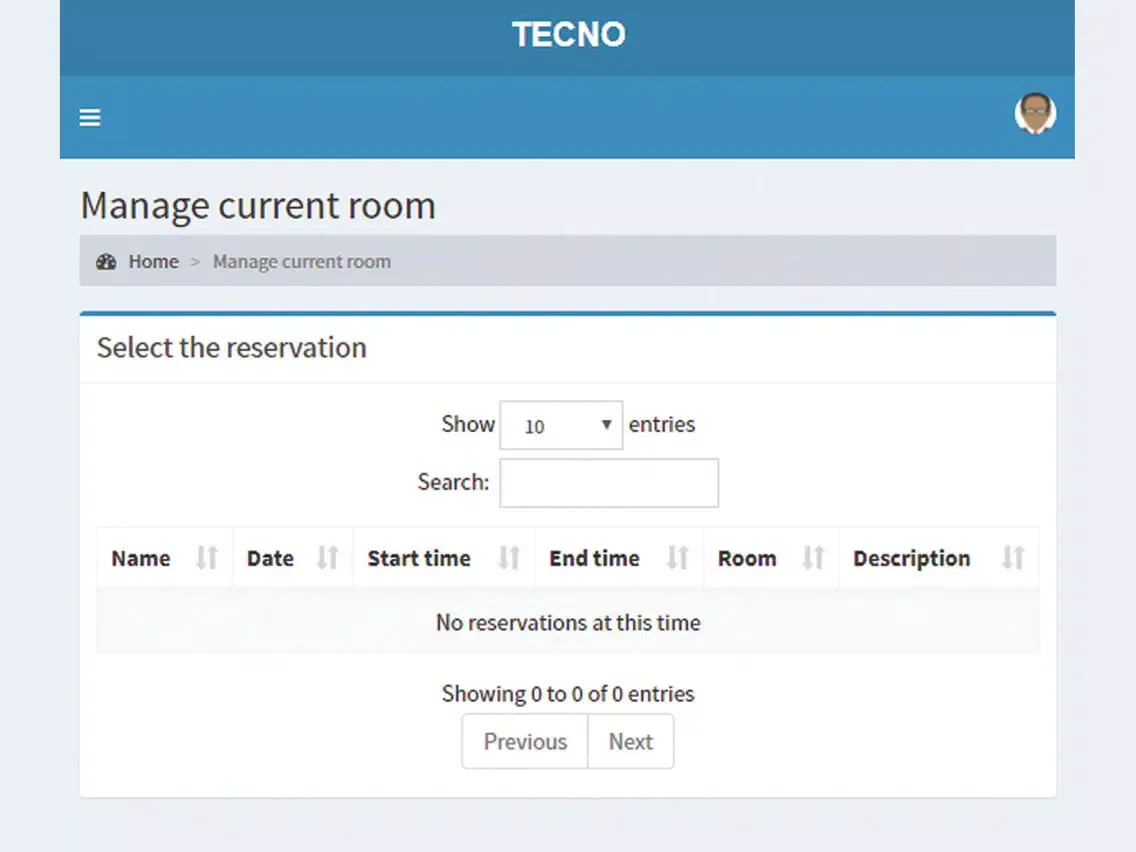Click 'Showing 0 to 0 of 0 entries'
The width and height of the screenshot is (1136, 852).
coord(568,693)
